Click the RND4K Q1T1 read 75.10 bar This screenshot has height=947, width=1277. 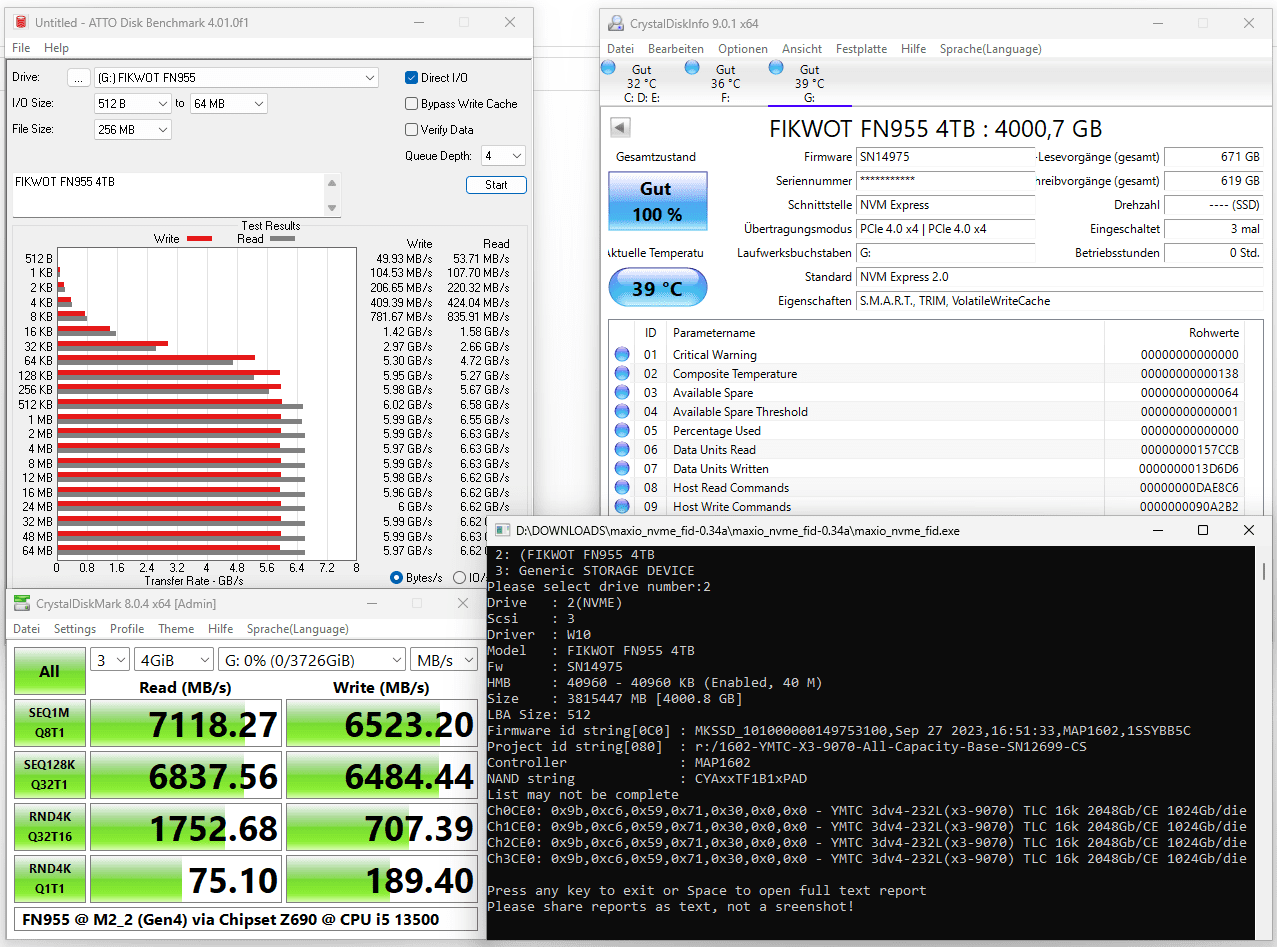(185, 880)
